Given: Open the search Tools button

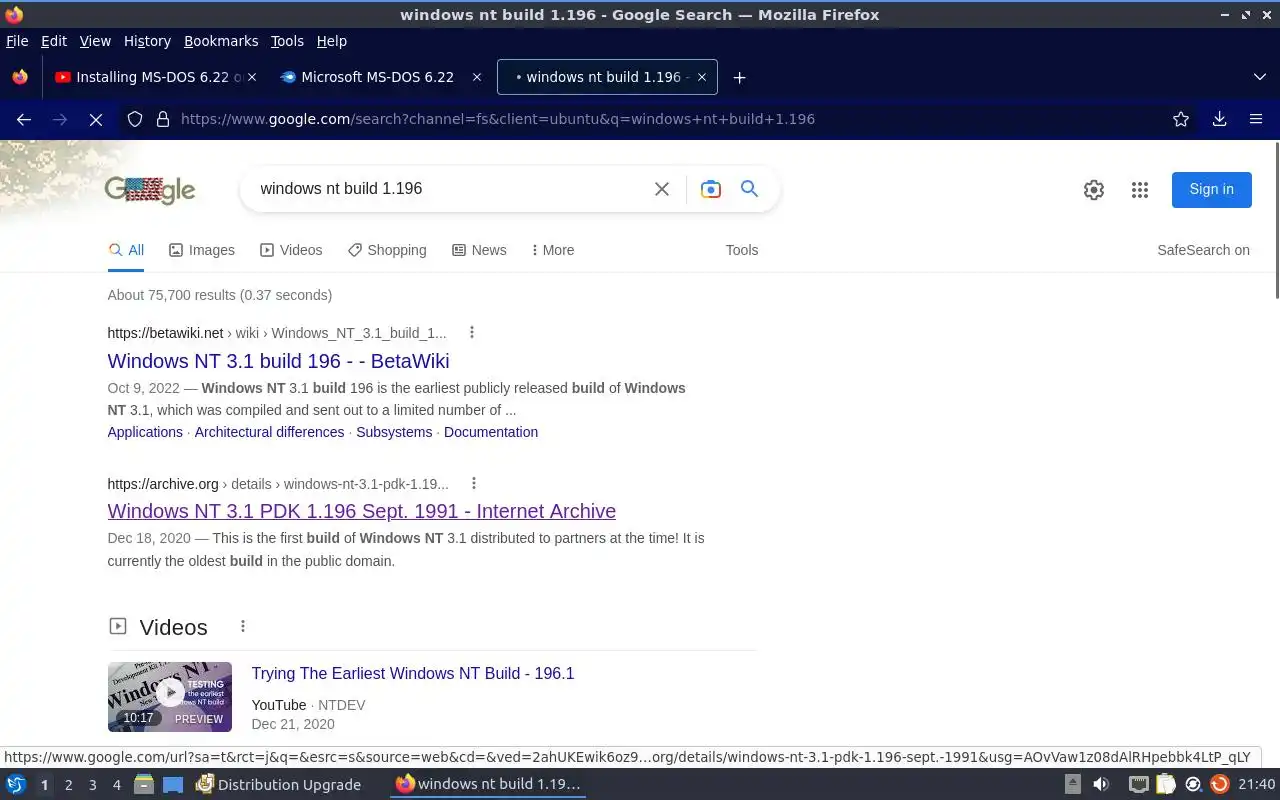Looking at the screenshot, I should tap(742, 250).
